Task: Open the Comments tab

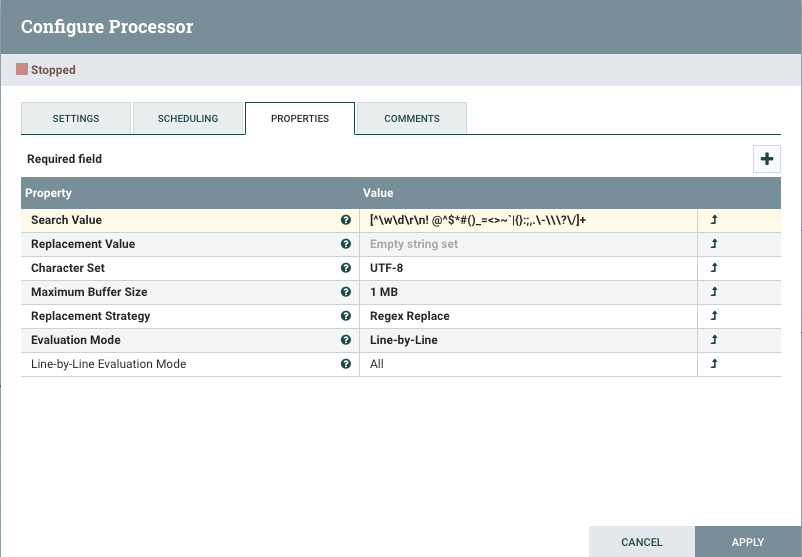Action: (412, 118)
